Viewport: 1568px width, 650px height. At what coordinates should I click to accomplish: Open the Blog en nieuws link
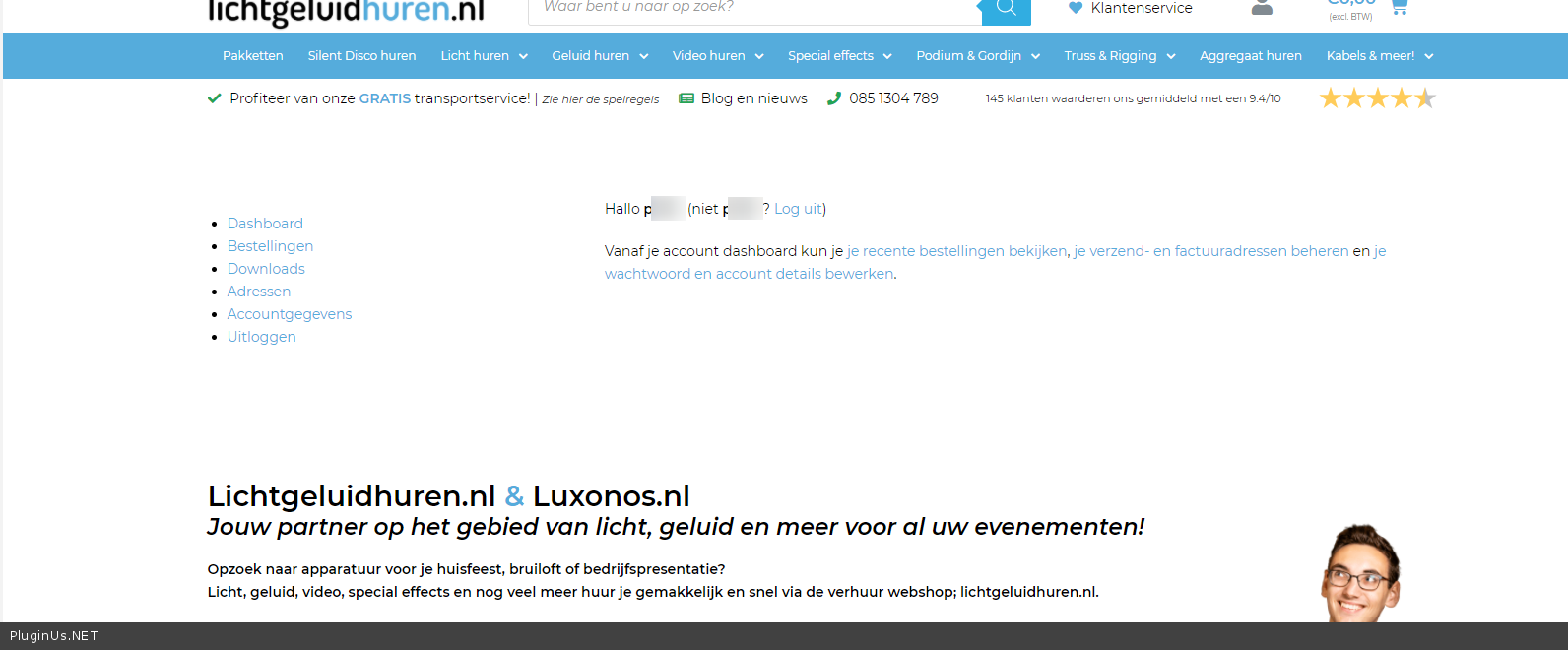[x=754, y=98]
